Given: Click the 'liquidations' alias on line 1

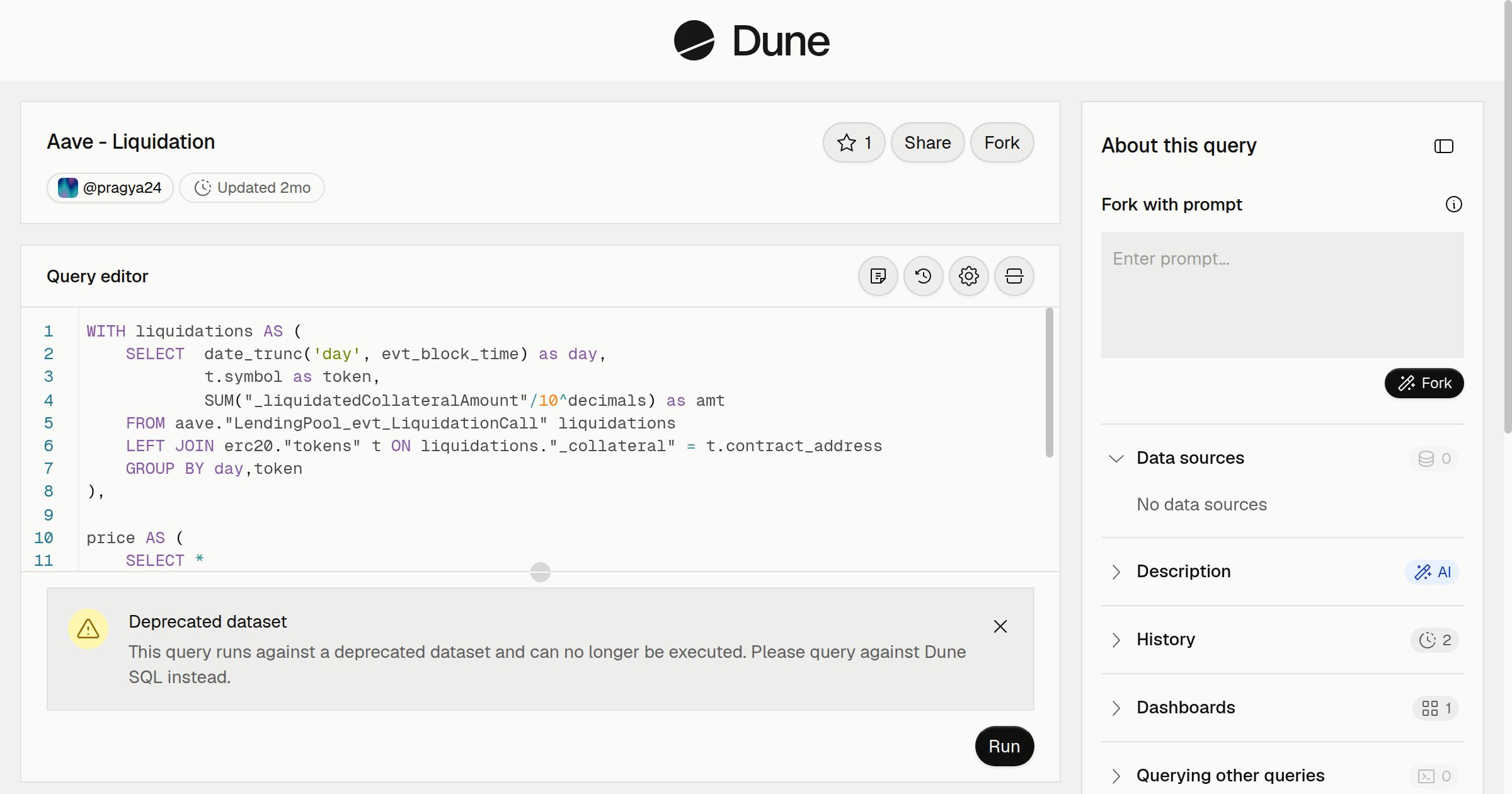Looking at the screenshot, I should click(x=194, y=331).
